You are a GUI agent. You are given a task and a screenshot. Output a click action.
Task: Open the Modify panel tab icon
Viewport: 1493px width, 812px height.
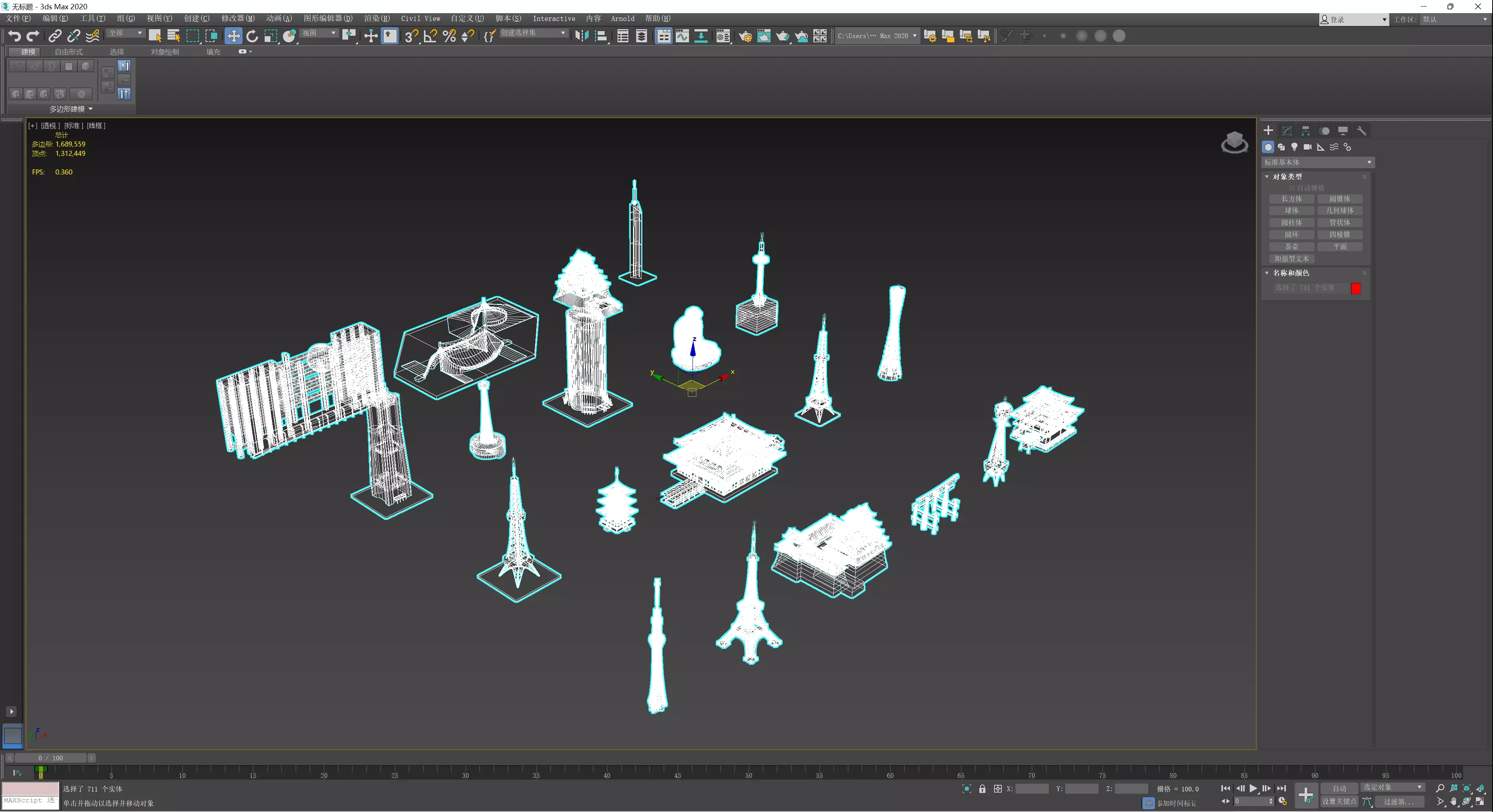pos(1287,131)
